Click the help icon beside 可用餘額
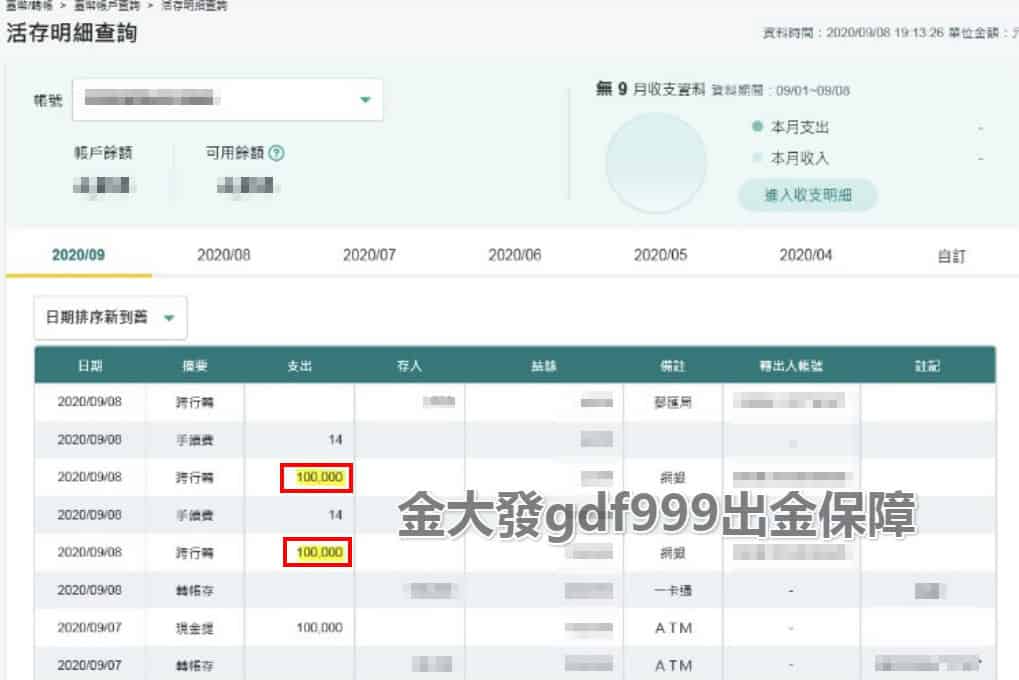The image size is (1019, 680). pos(277,153)
